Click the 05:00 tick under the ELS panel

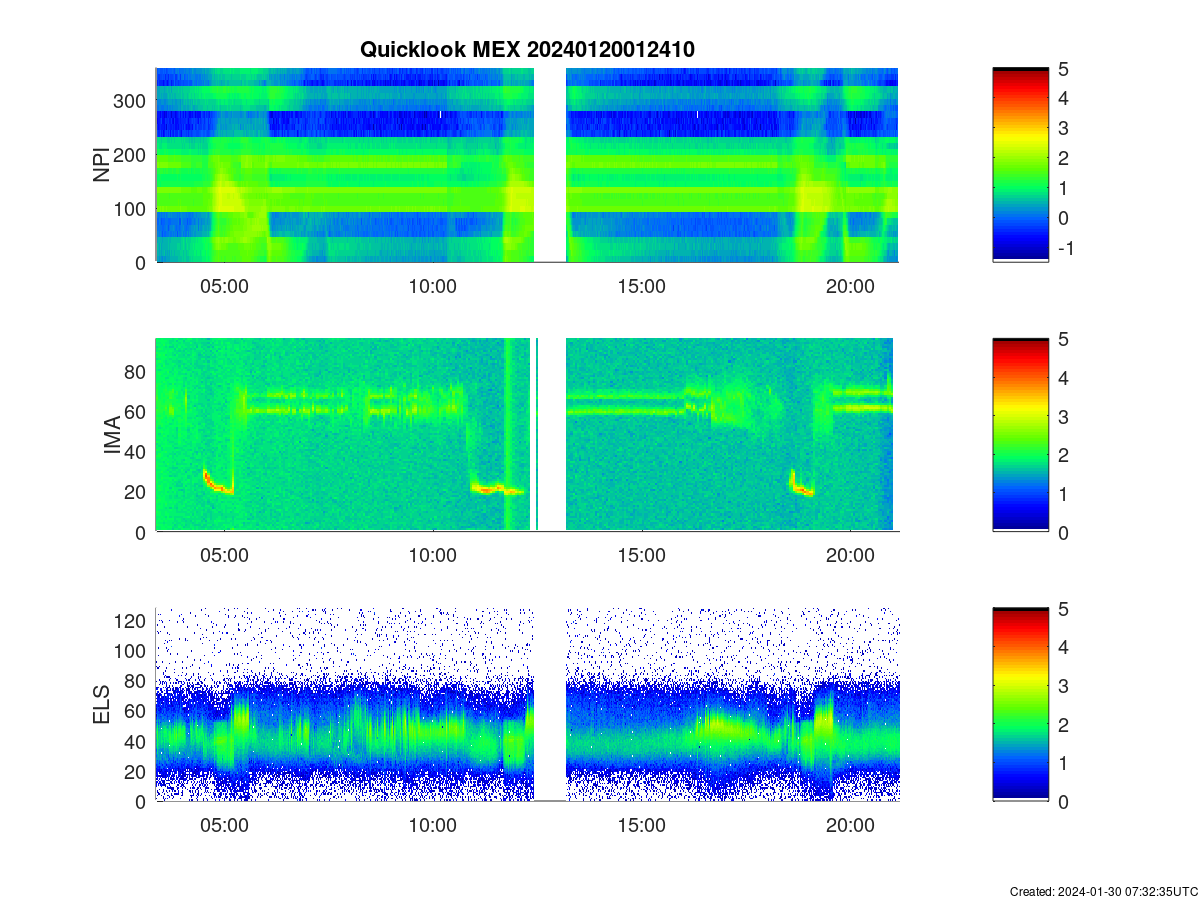[x=225, y=826]
